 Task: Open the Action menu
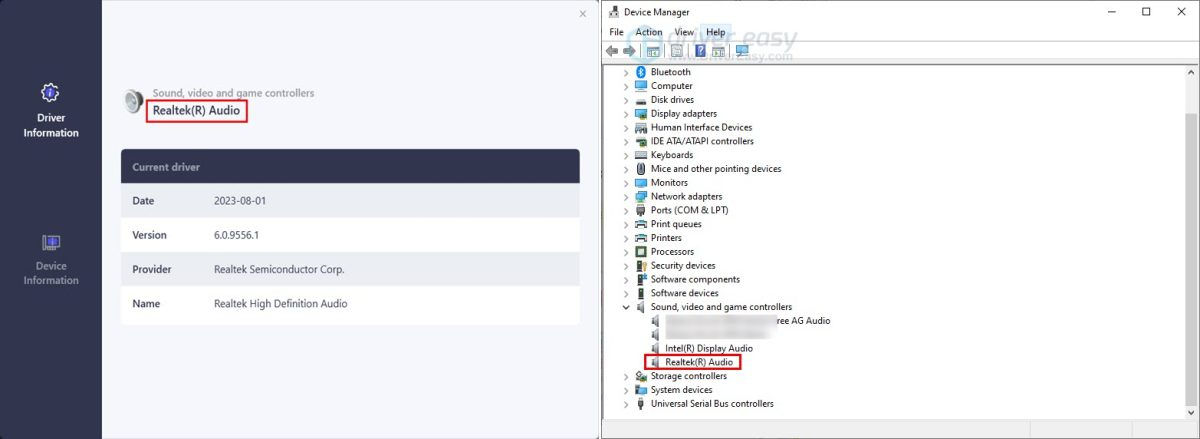649,32
